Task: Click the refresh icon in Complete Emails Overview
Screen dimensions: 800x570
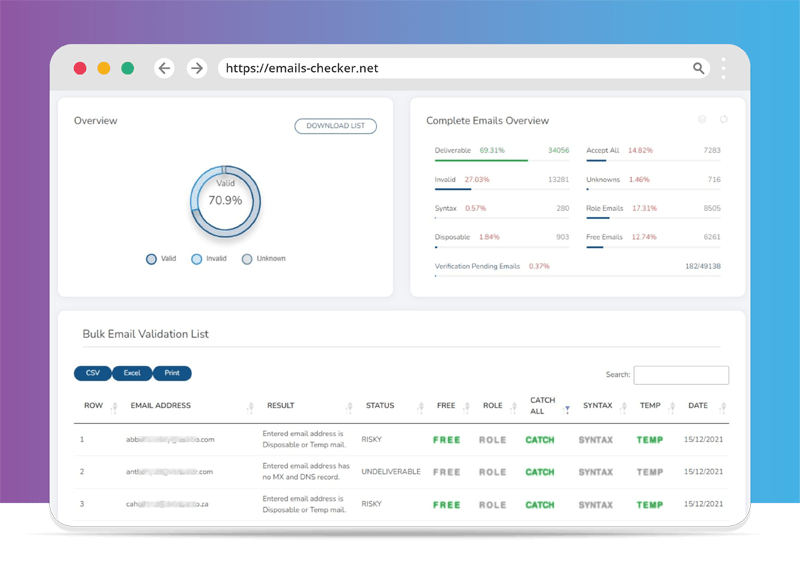Action: (724, 120)
